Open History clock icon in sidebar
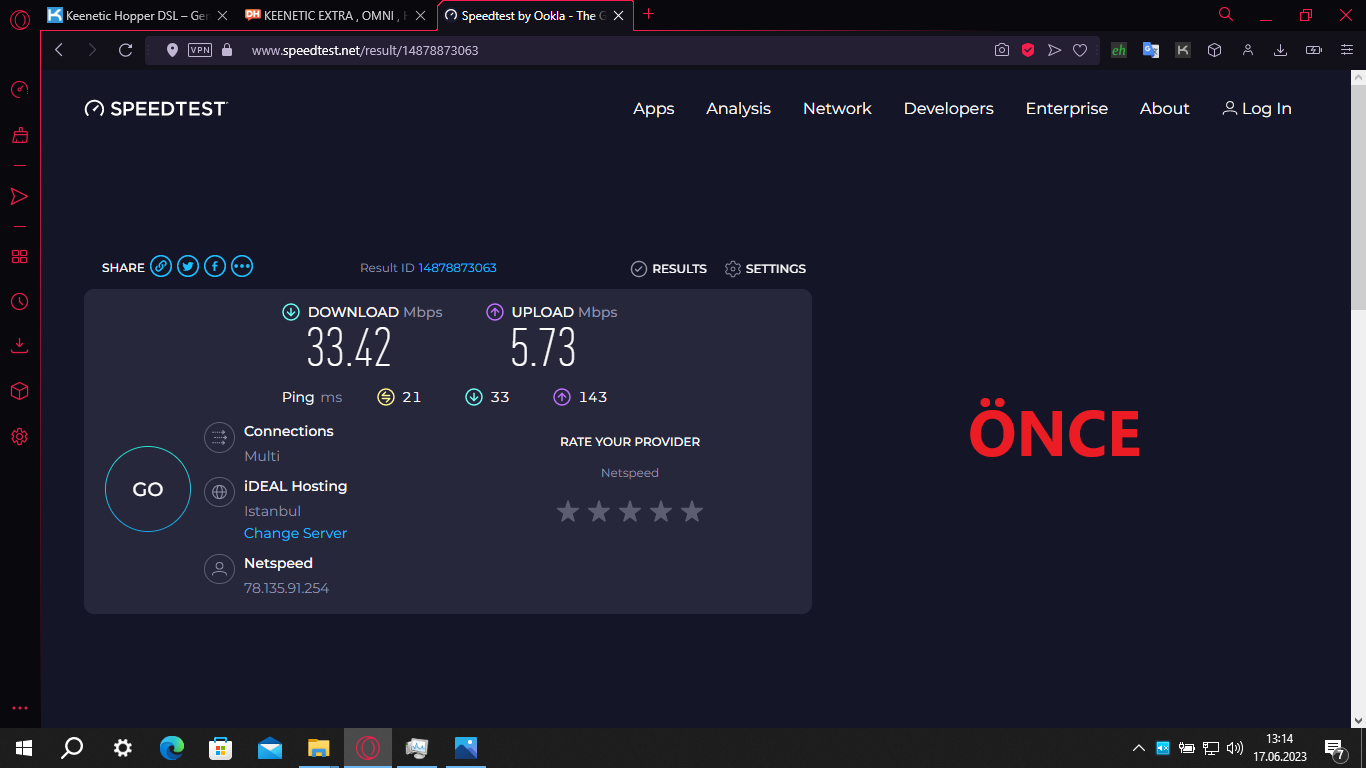 pyautogui.click(x=19, y=301)
